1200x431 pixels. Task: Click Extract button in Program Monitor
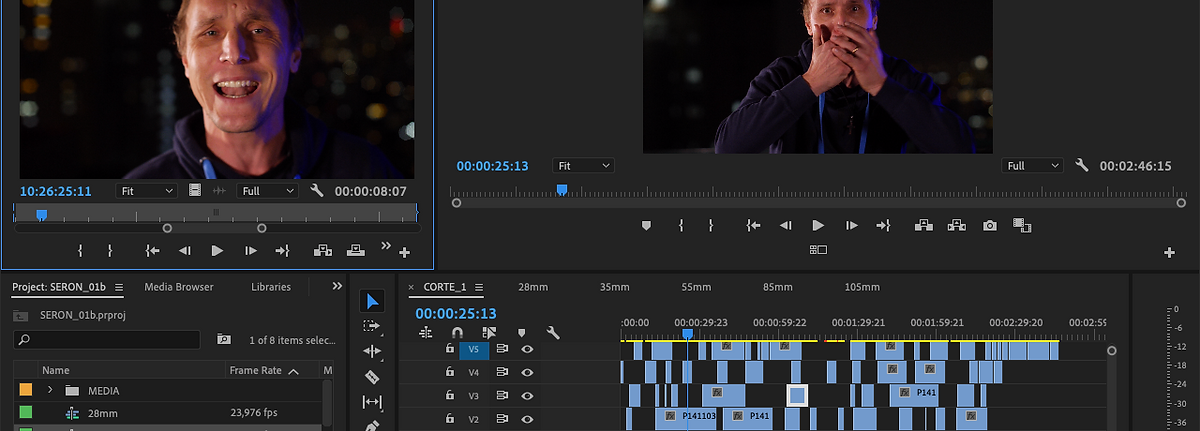pyautogui.click(x=957, y=226)
